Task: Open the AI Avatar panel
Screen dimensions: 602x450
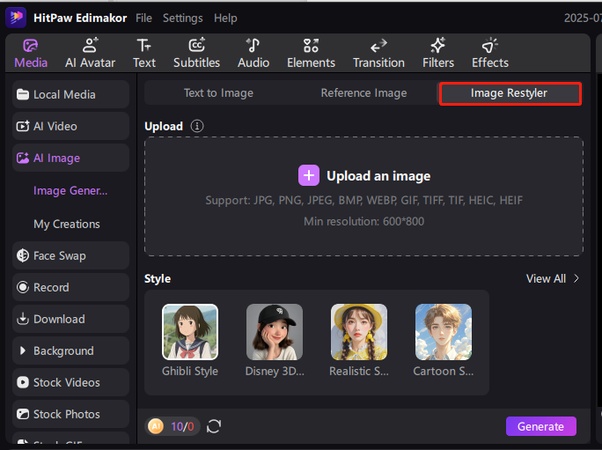Action: click(x=90, y=53)
